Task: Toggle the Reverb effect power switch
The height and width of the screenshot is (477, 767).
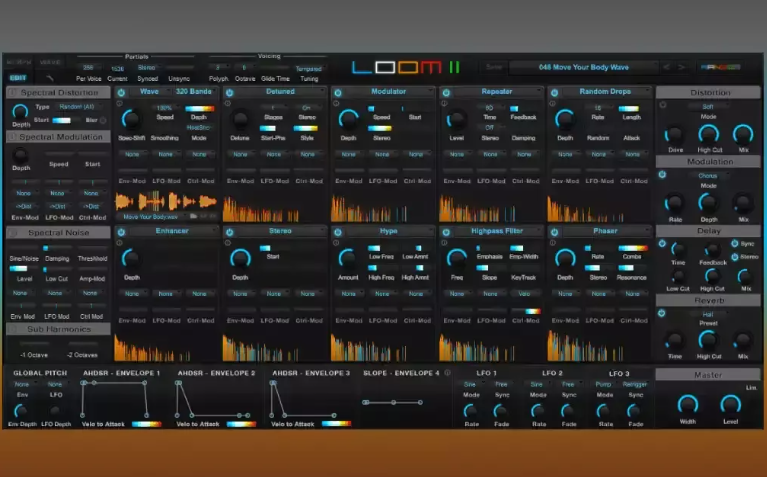Action: [x=662, y=313]
